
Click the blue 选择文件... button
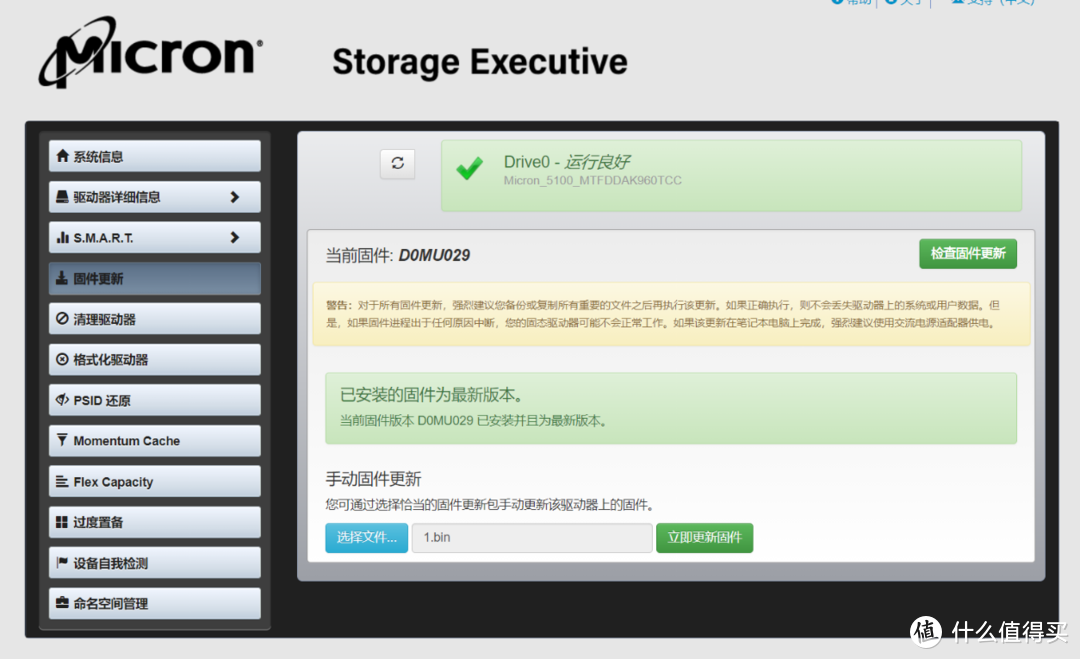pos(366,538)
